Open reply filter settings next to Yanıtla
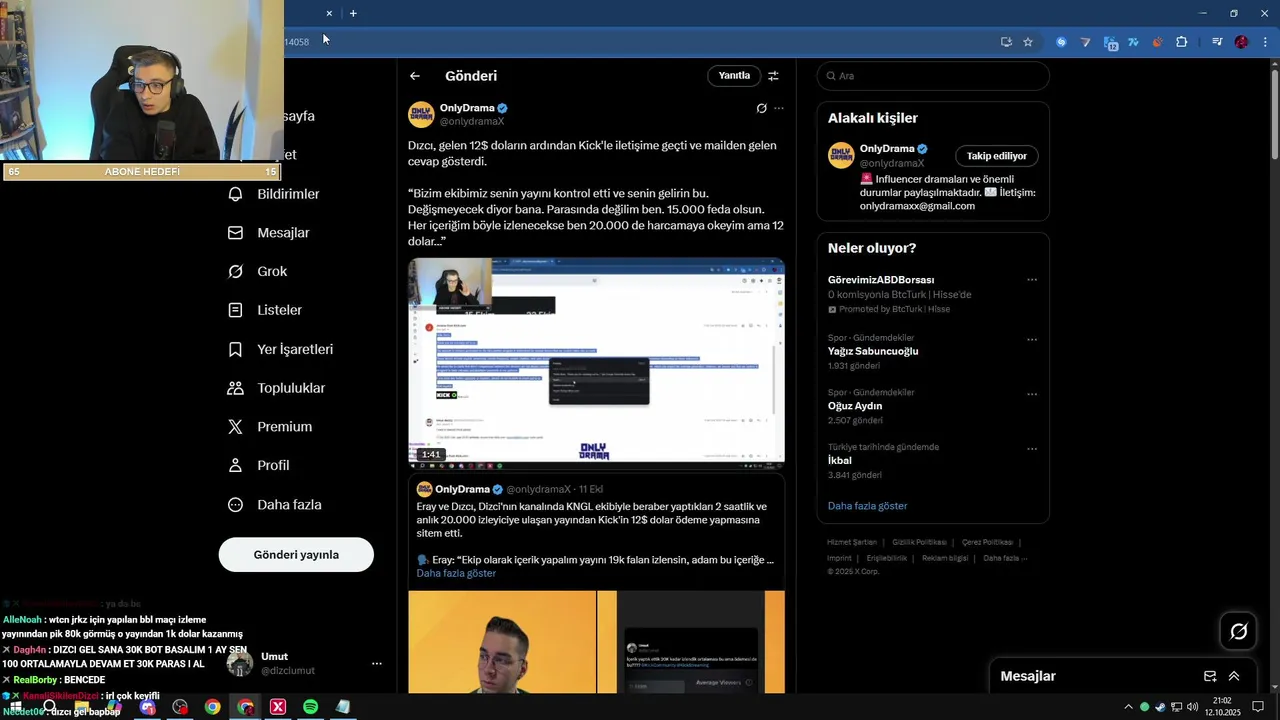The image size is (1280, 720). point(773,76)
